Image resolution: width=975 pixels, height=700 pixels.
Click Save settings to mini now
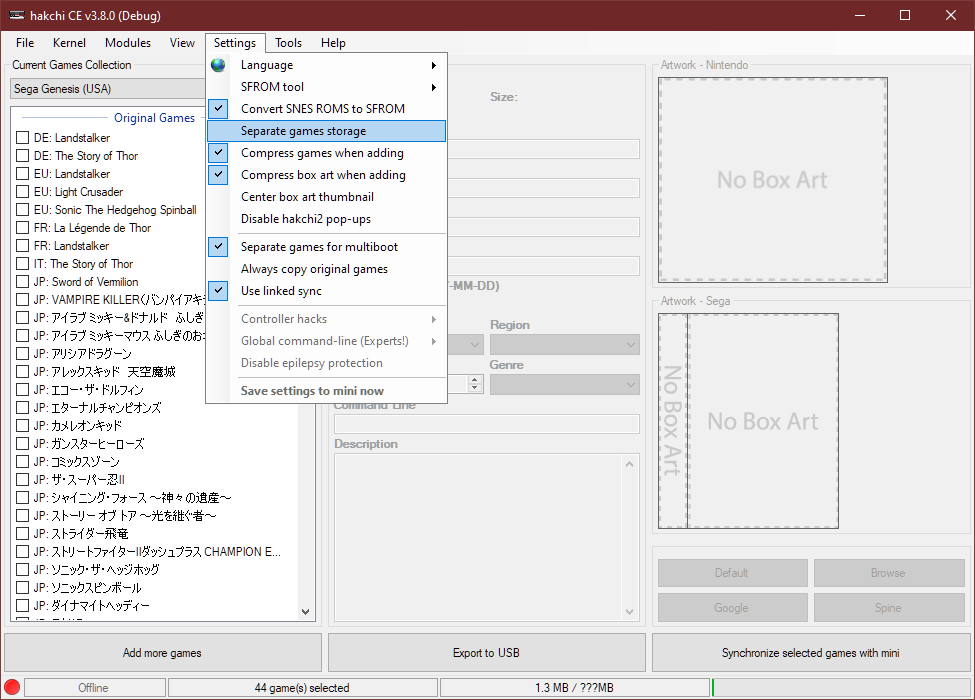(326, 391)
